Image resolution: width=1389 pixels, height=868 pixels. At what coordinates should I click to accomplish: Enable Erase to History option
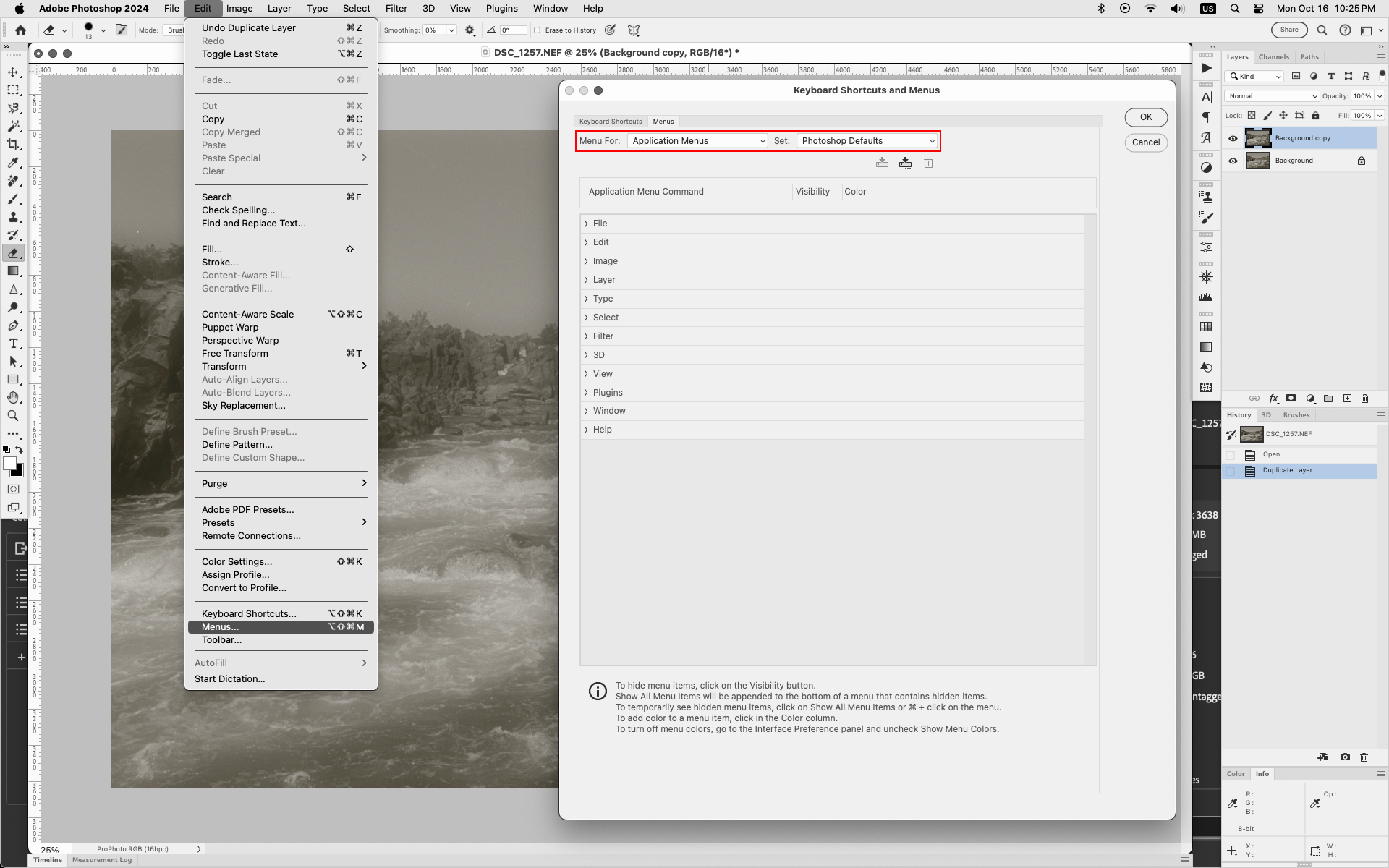[x=538, y=30]
